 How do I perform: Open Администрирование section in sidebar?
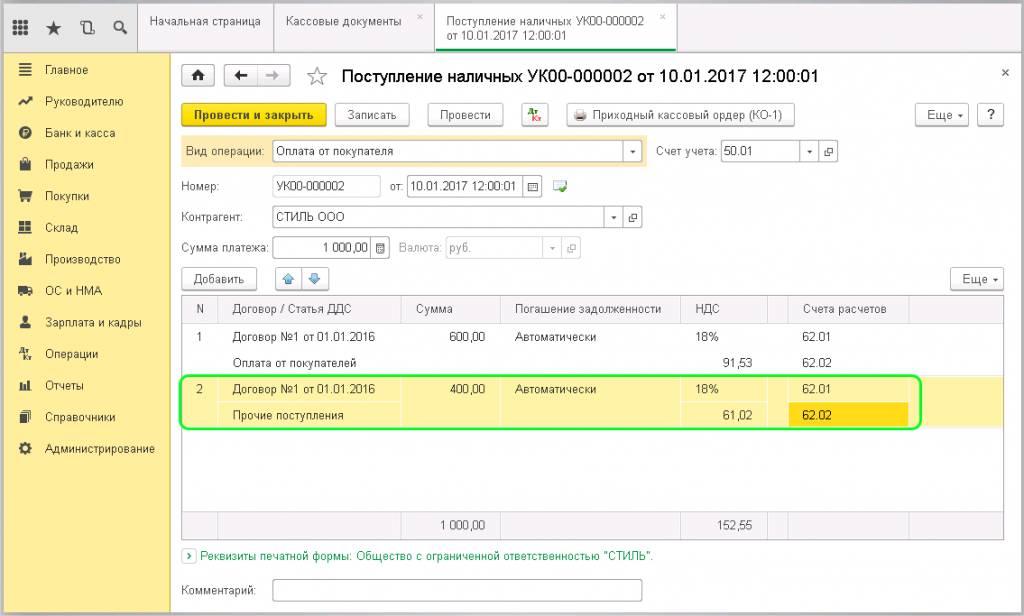pyautogui.click(x=100, y=449)
